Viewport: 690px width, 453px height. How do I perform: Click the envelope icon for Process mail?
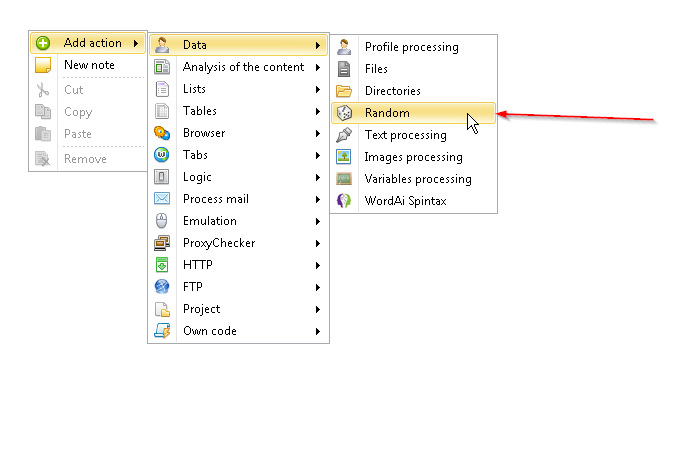point(162,199)
